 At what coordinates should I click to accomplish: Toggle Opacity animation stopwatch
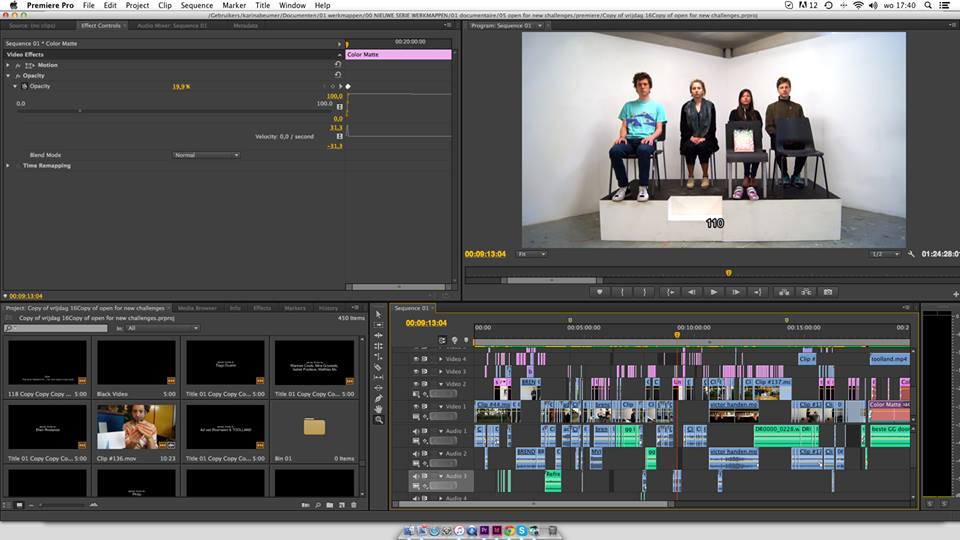pos(24,86)
